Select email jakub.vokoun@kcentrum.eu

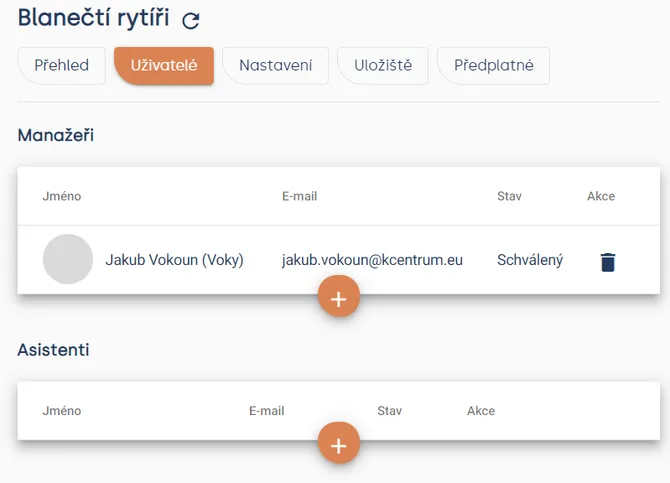(372, 260)
